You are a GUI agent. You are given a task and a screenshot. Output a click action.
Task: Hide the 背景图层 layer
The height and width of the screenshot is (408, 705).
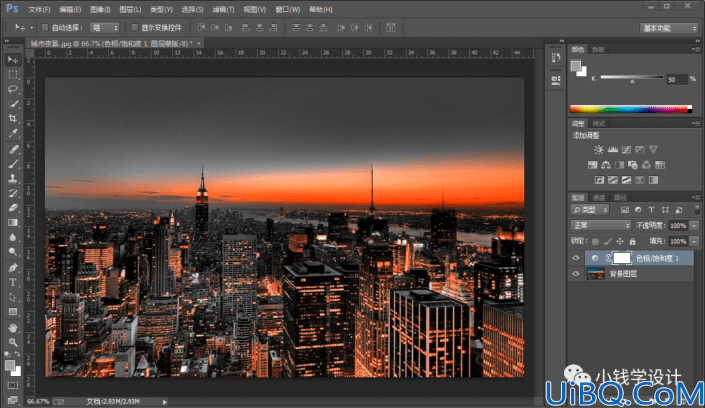click(576, 274)
